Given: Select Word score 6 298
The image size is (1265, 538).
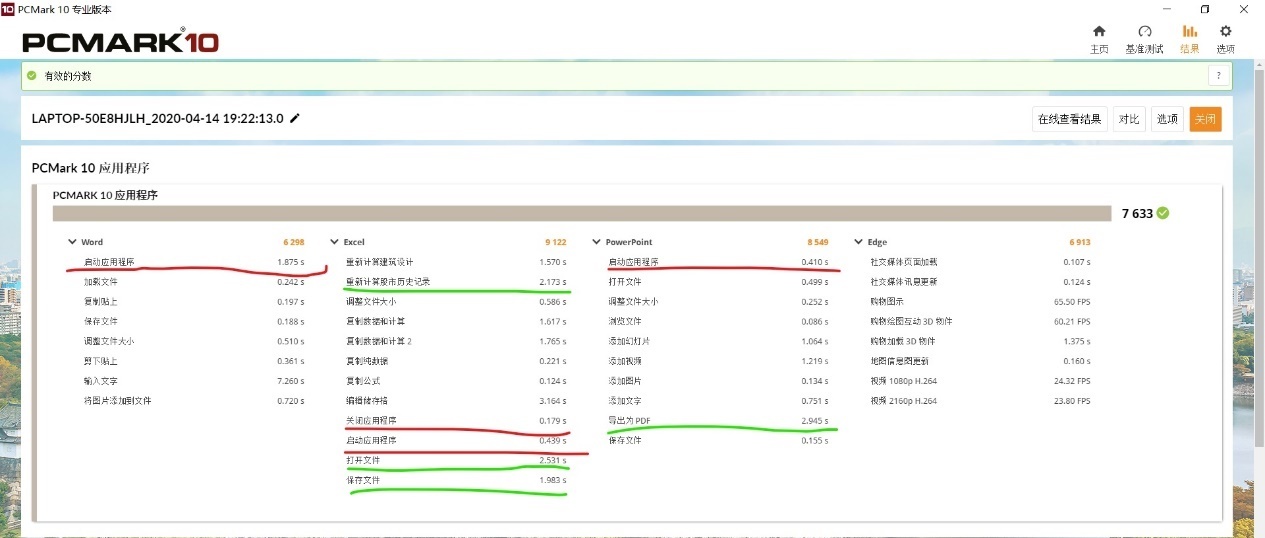Looking at the screenshot, I should (293, 242).
